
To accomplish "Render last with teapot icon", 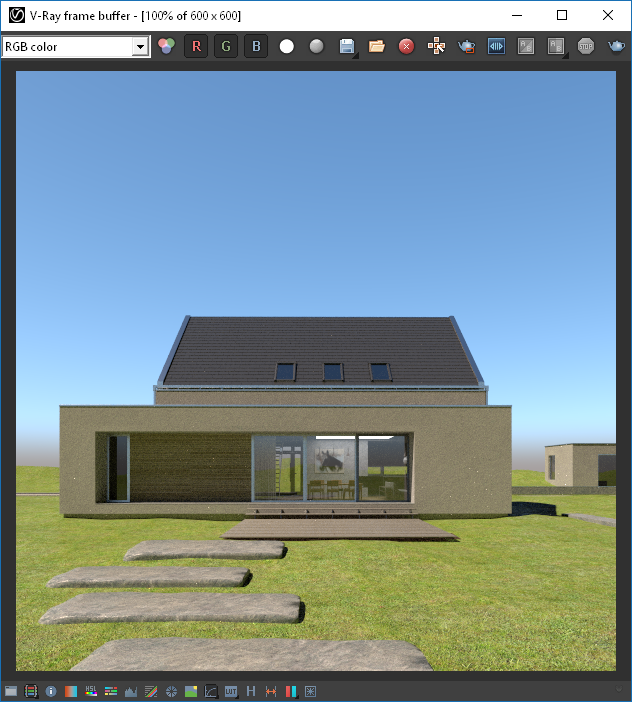I will [616, 47].
